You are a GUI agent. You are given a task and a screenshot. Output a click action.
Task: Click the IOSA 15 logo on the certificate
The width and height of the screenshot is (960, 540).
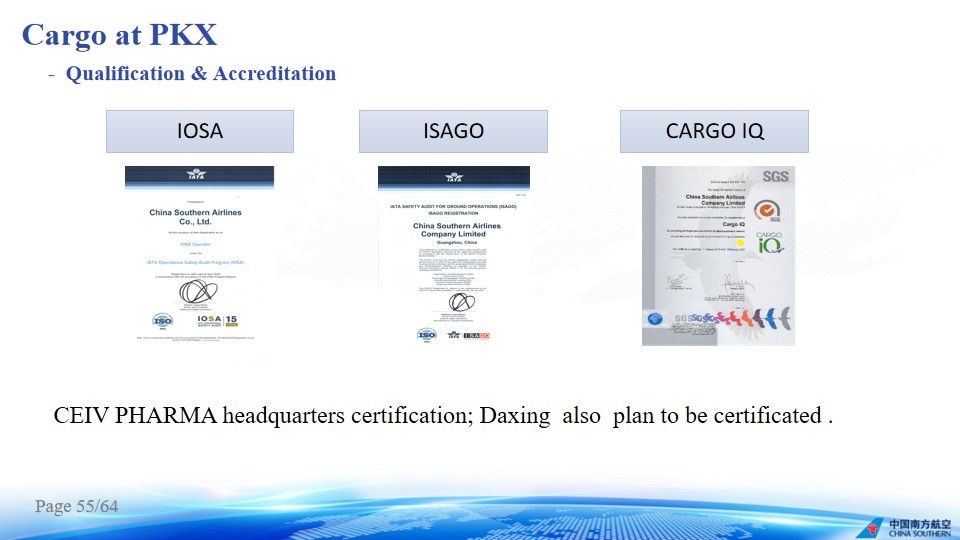[217, 320]
